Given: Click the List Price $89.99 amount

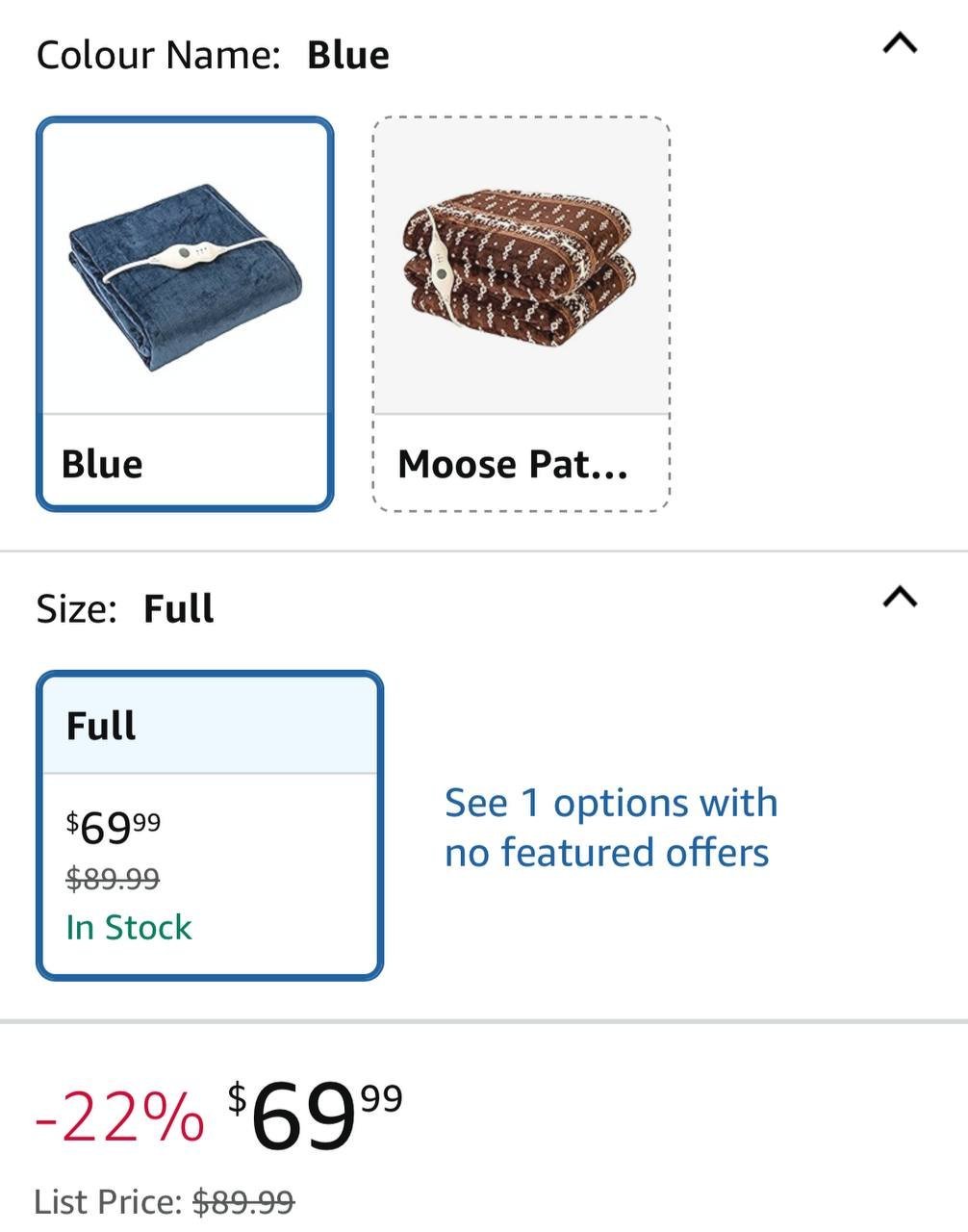Looking at the screenshot, I should pos(243,1202).
